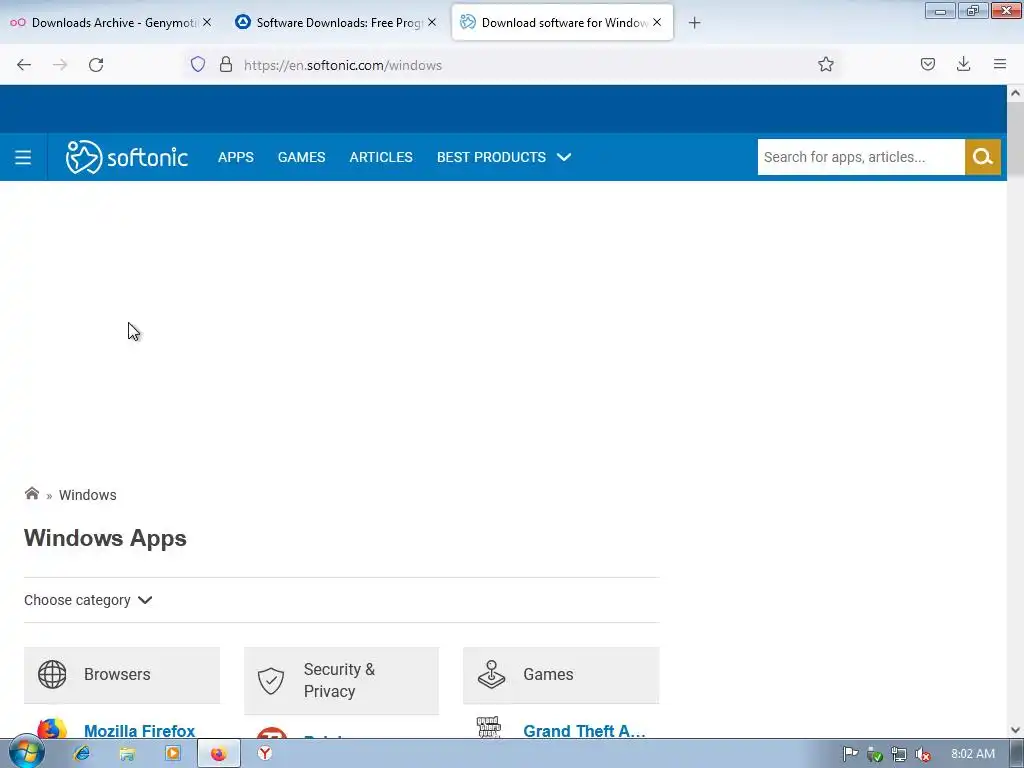
Task: Close the Genymotion Downloads Archive tab
Action: (x=207, y=22)
